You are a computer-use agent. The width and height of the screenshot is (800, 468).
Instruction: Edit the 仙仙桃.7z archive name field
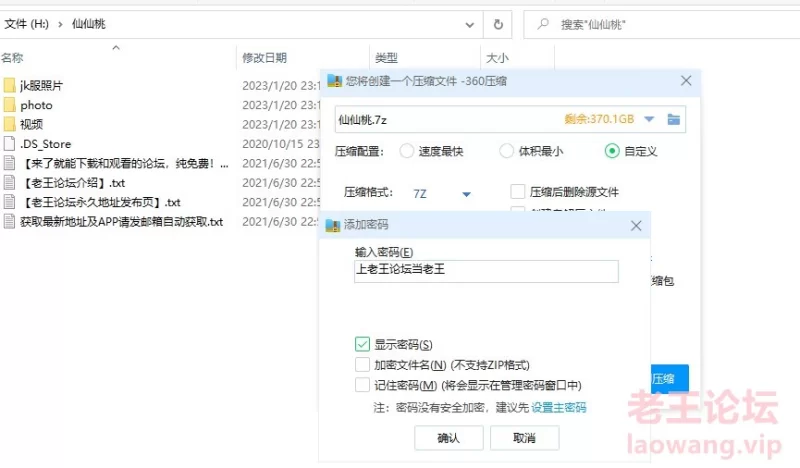coord(449,119)
